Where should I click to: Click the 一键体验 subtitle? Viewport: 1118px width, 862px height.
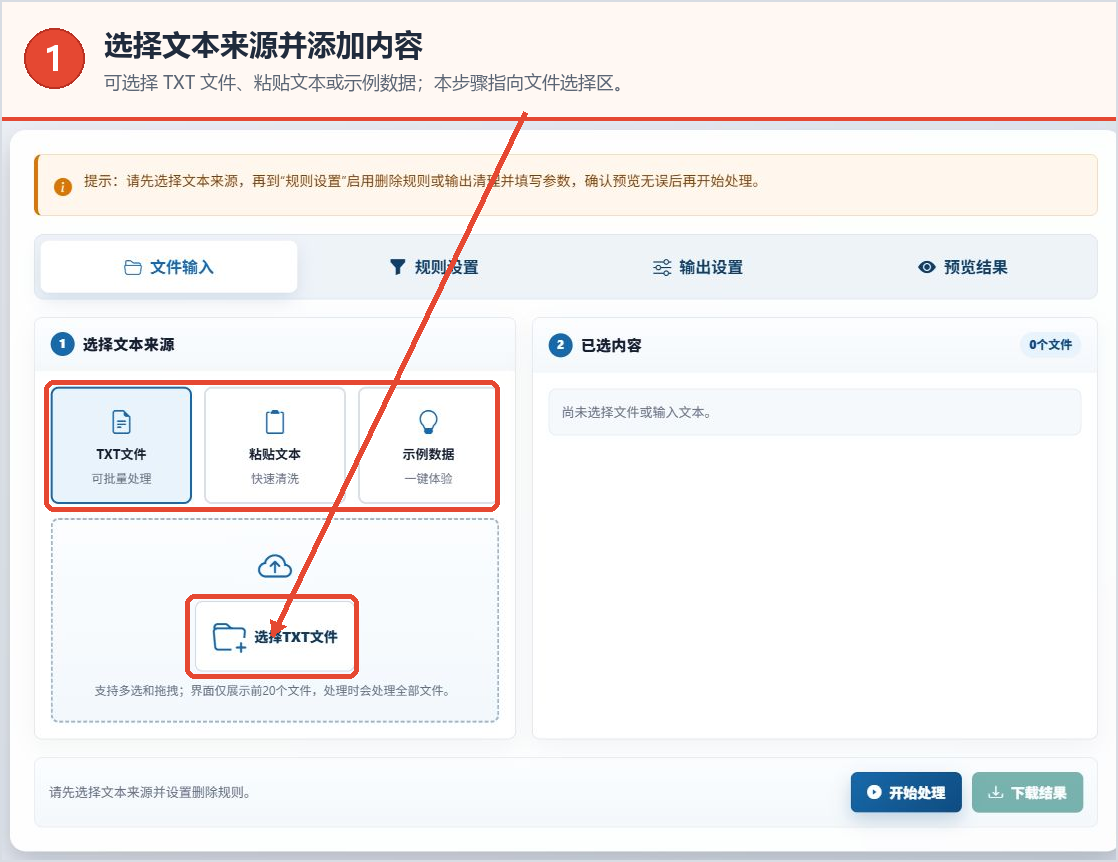click(428, 478)
